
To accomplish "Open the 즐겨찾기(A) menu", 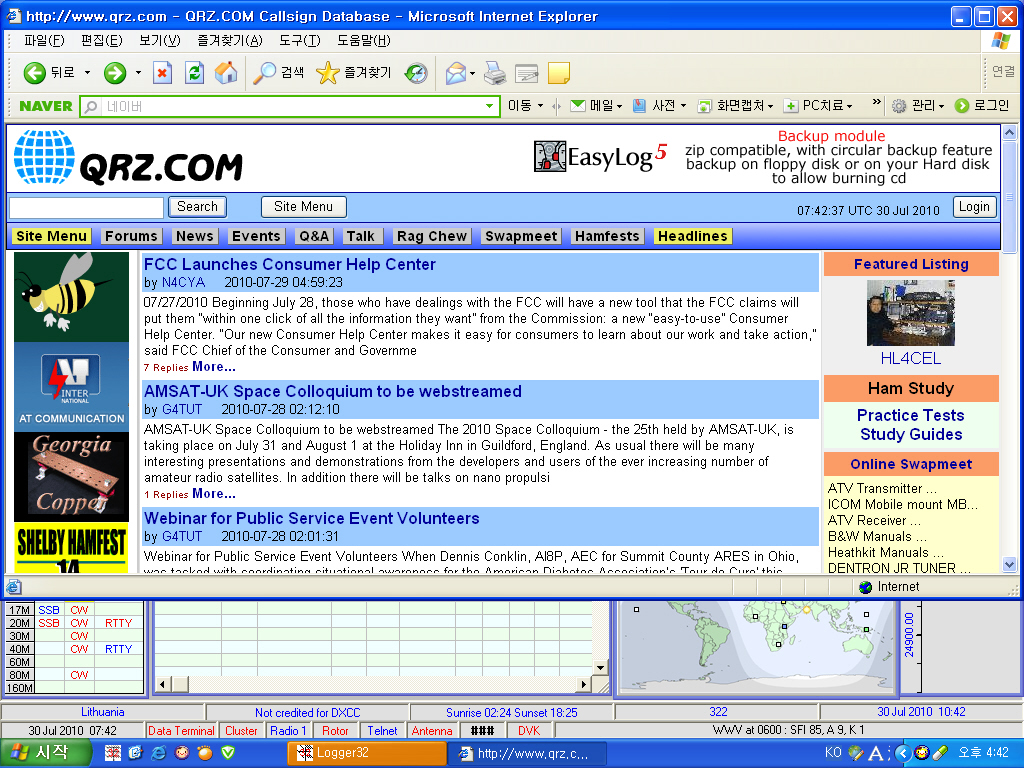I will point(230,40).
